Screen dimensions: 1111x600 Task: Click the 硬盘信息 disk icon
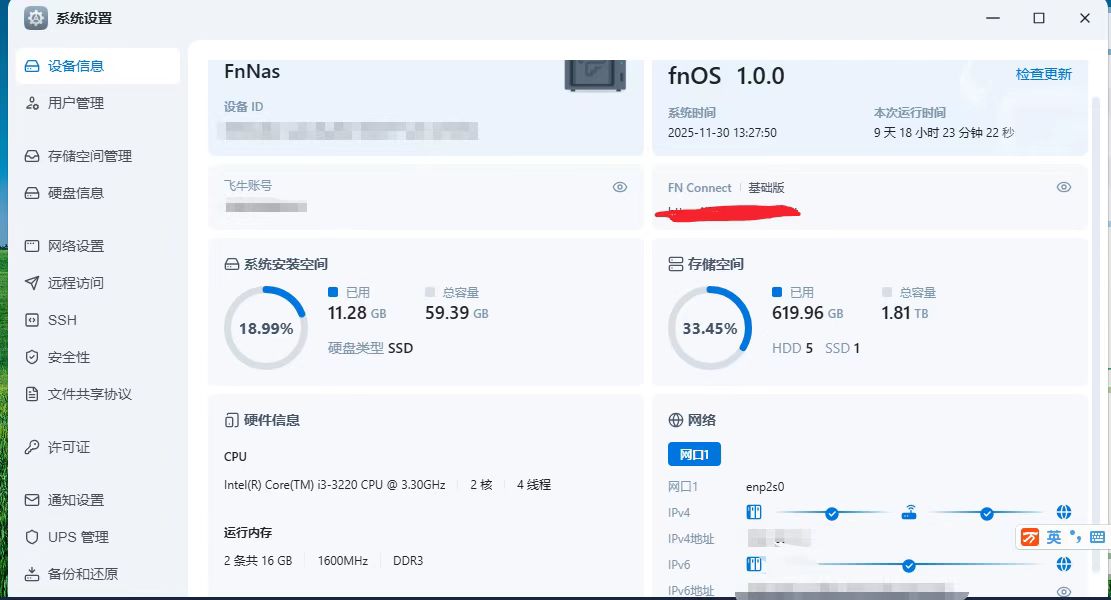32,193
